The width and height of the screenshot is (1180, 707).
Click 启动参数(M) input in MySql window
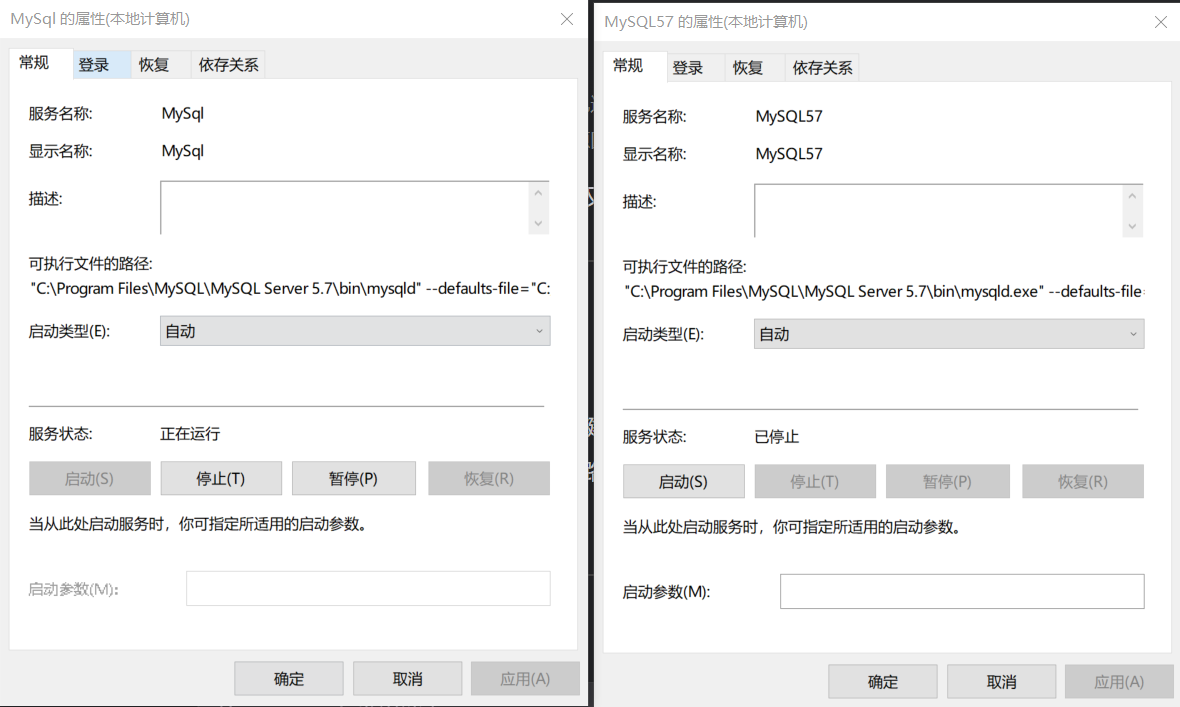(368, 588)
